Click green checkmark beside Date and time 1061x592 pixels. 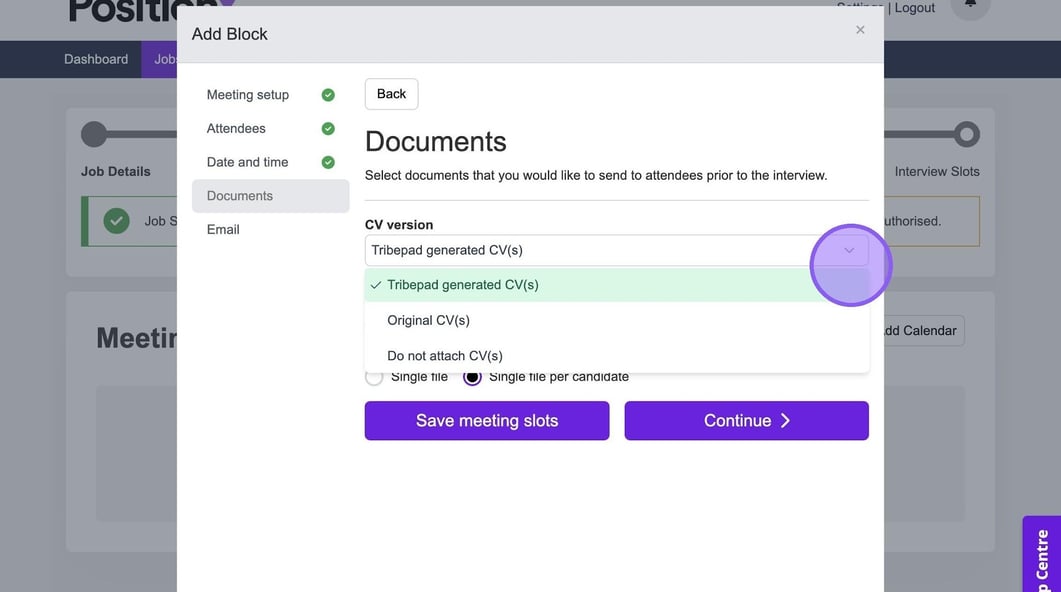(328, 162)
